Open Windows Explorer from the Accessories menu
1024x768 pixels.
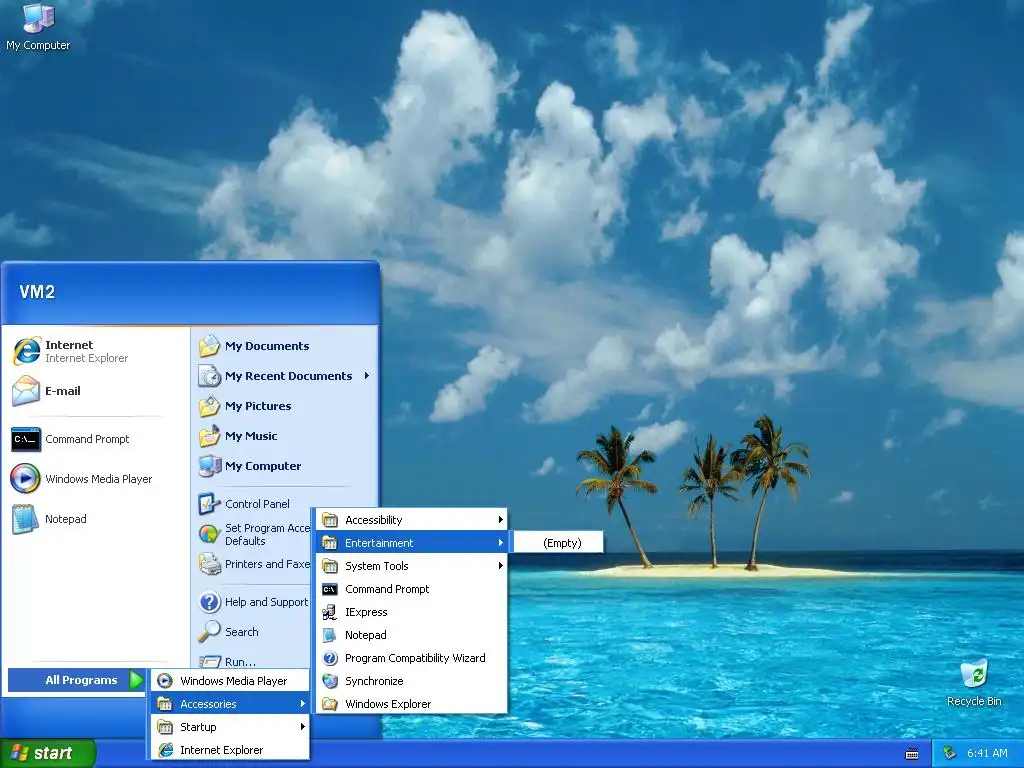coord(411,704)
